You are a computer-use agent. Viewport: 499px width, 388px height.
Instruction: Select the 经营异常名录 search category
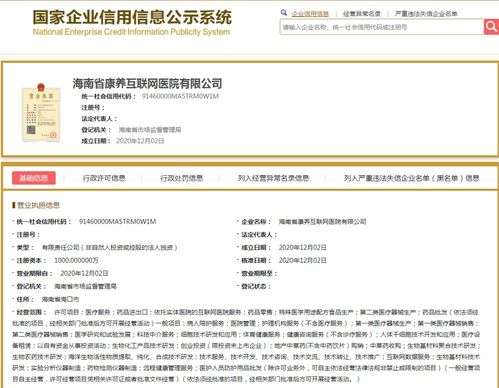[x=362, y=14]
